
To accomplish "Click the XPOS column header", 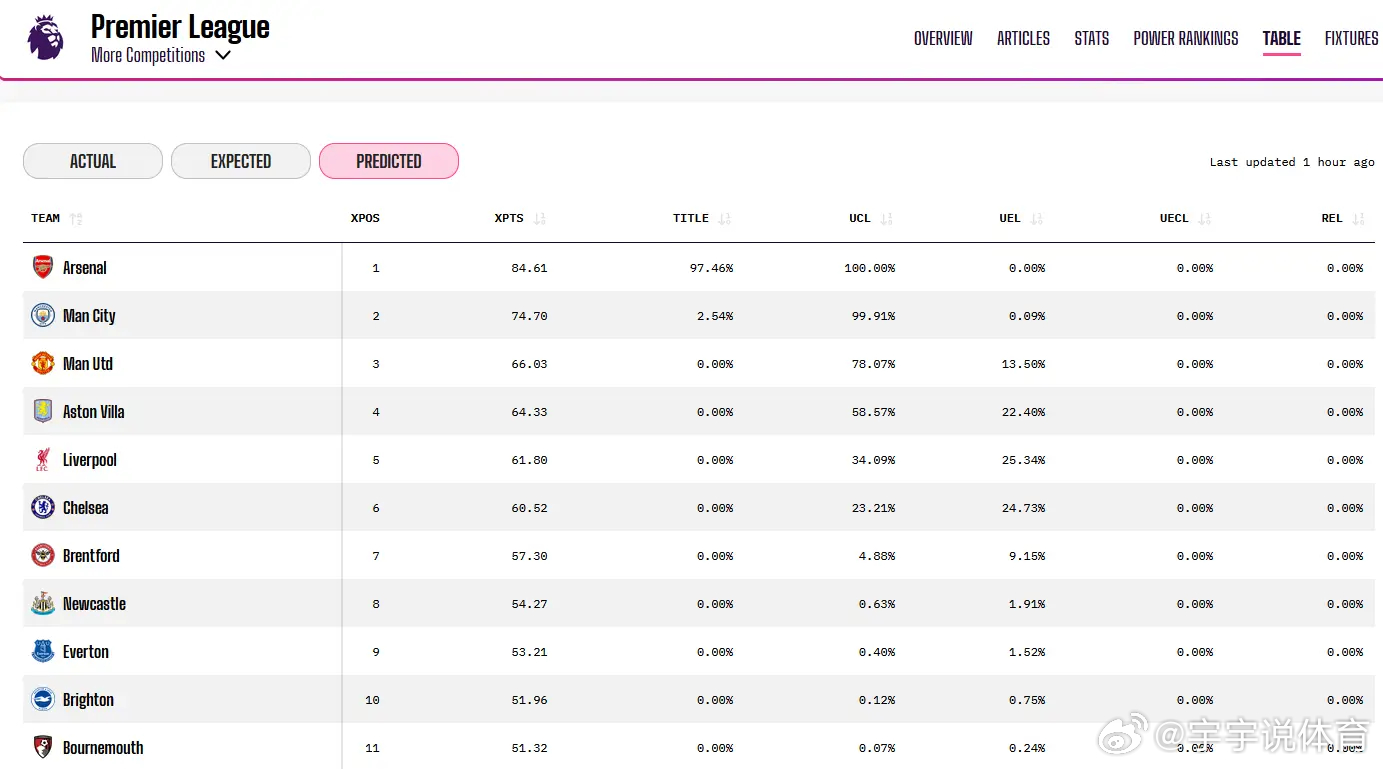I will (x=365, y=218).
